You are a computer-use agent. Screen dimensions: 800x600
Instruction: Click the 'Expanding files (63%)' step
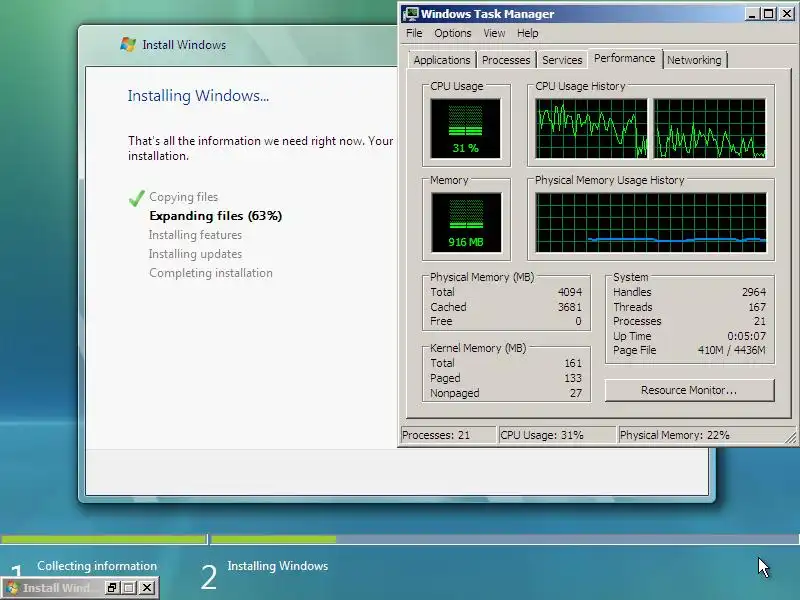click(x=215, y=216)
